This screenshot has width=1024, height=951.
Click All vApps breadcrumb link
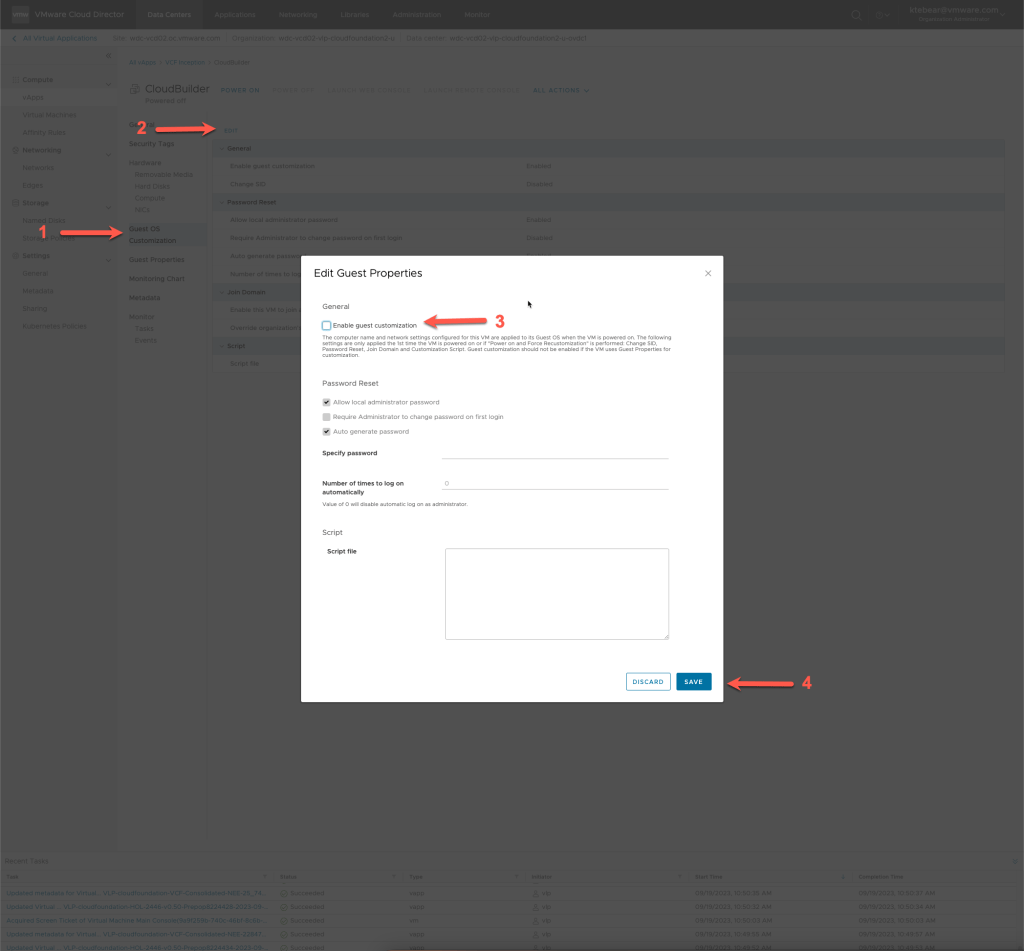pyautogui.click(x=142, y=63)
